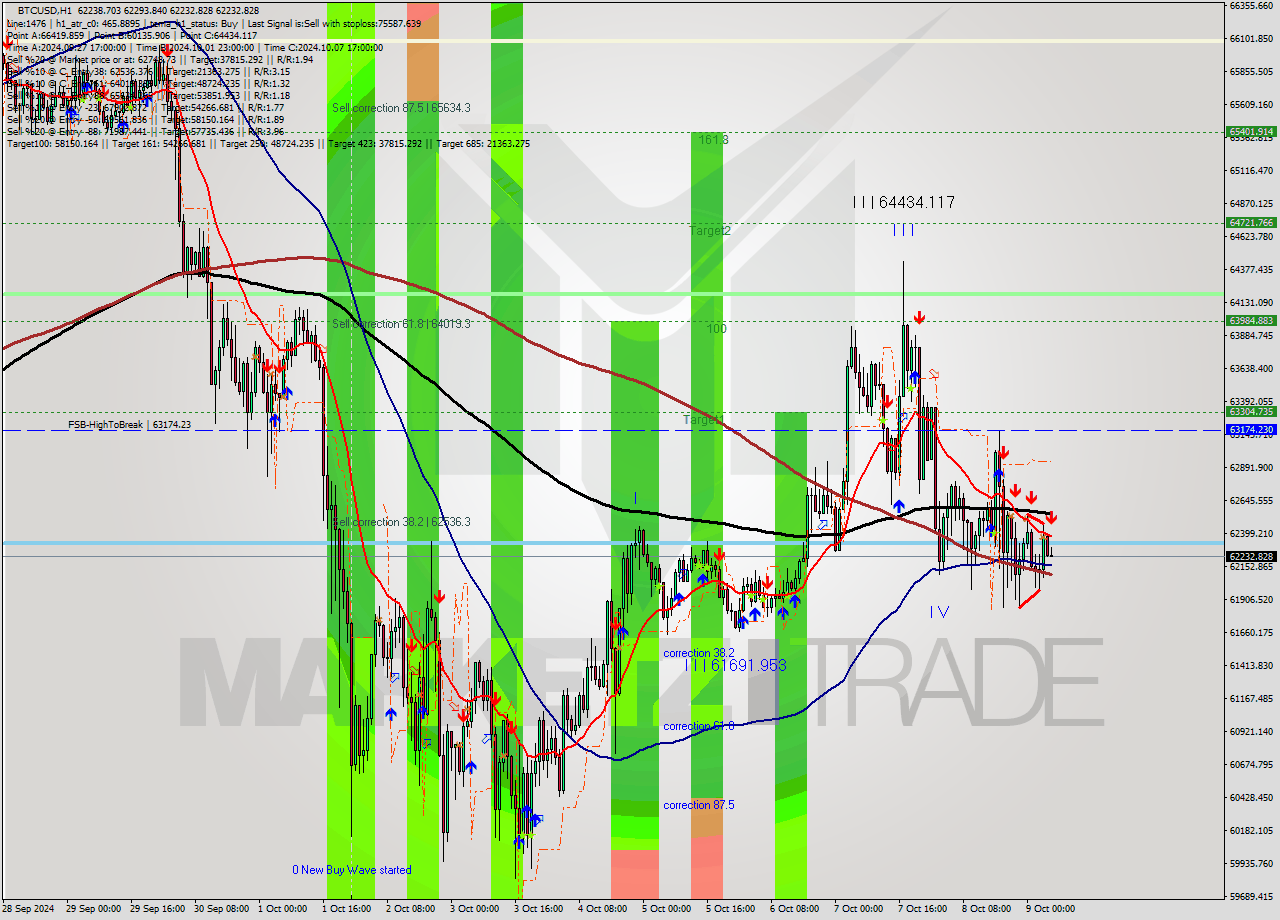The height and width of the screenshot is (920, 1280).
Task: Click the 66355.640 price axis value
Action: (x=1251, y=6)
